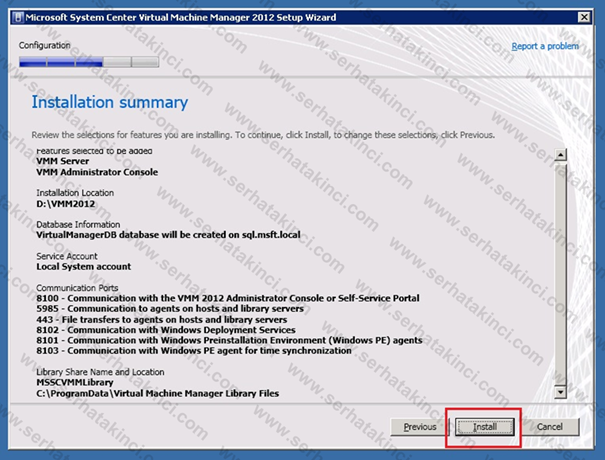Click the summary list scrollbar thumb
The image size is (605, 460).
tap(560, 273)
